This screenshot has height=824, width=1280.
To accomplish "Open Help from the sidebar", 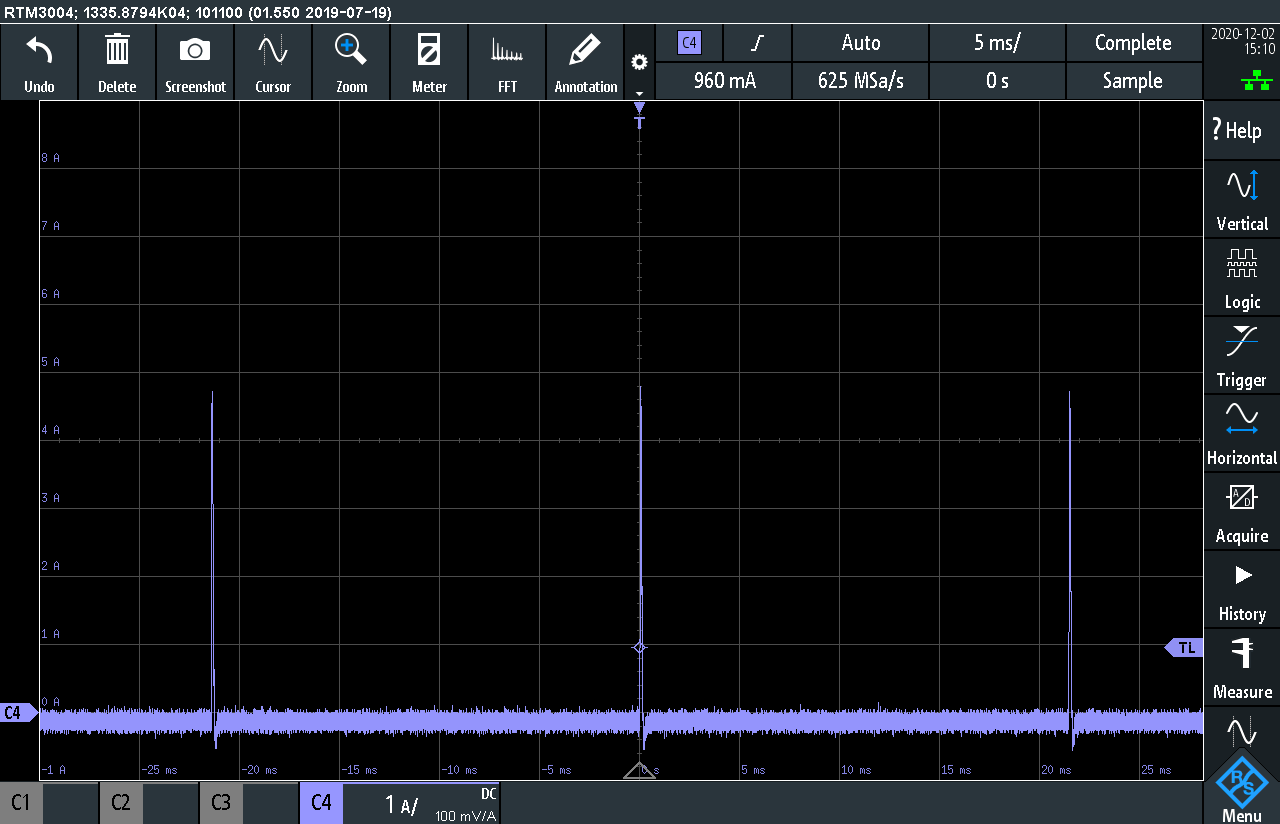I will click(1241, 130).
